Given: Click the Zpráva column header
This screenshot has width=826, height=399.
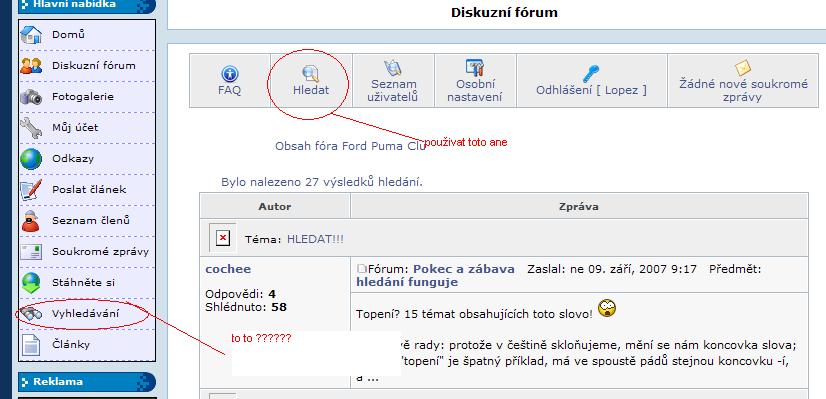Looking at the screenshot, I should pos(578,207).
